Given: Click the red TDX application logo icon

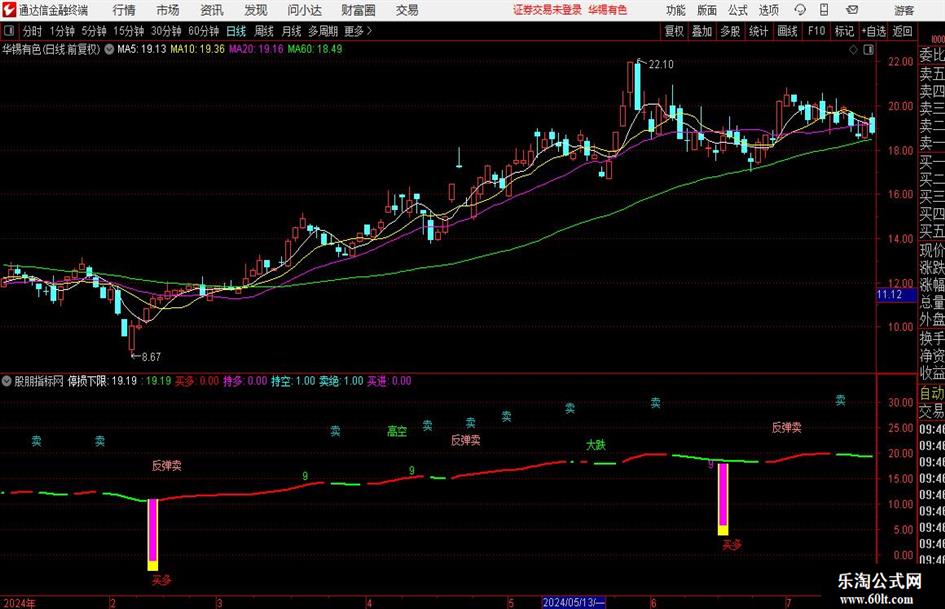Looking at the screenshot, I should click(x=9, y=10).
